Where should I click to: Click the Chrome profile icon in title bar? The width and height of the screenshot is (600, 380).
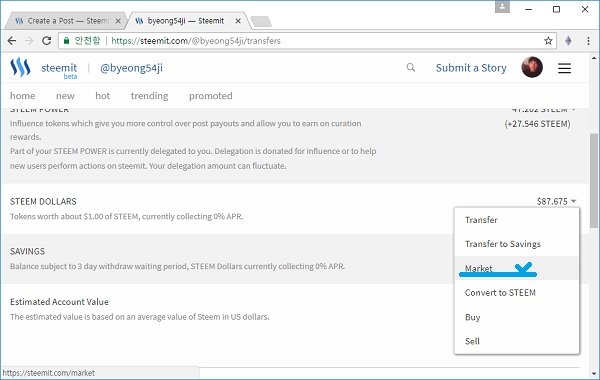click(502, 7)
